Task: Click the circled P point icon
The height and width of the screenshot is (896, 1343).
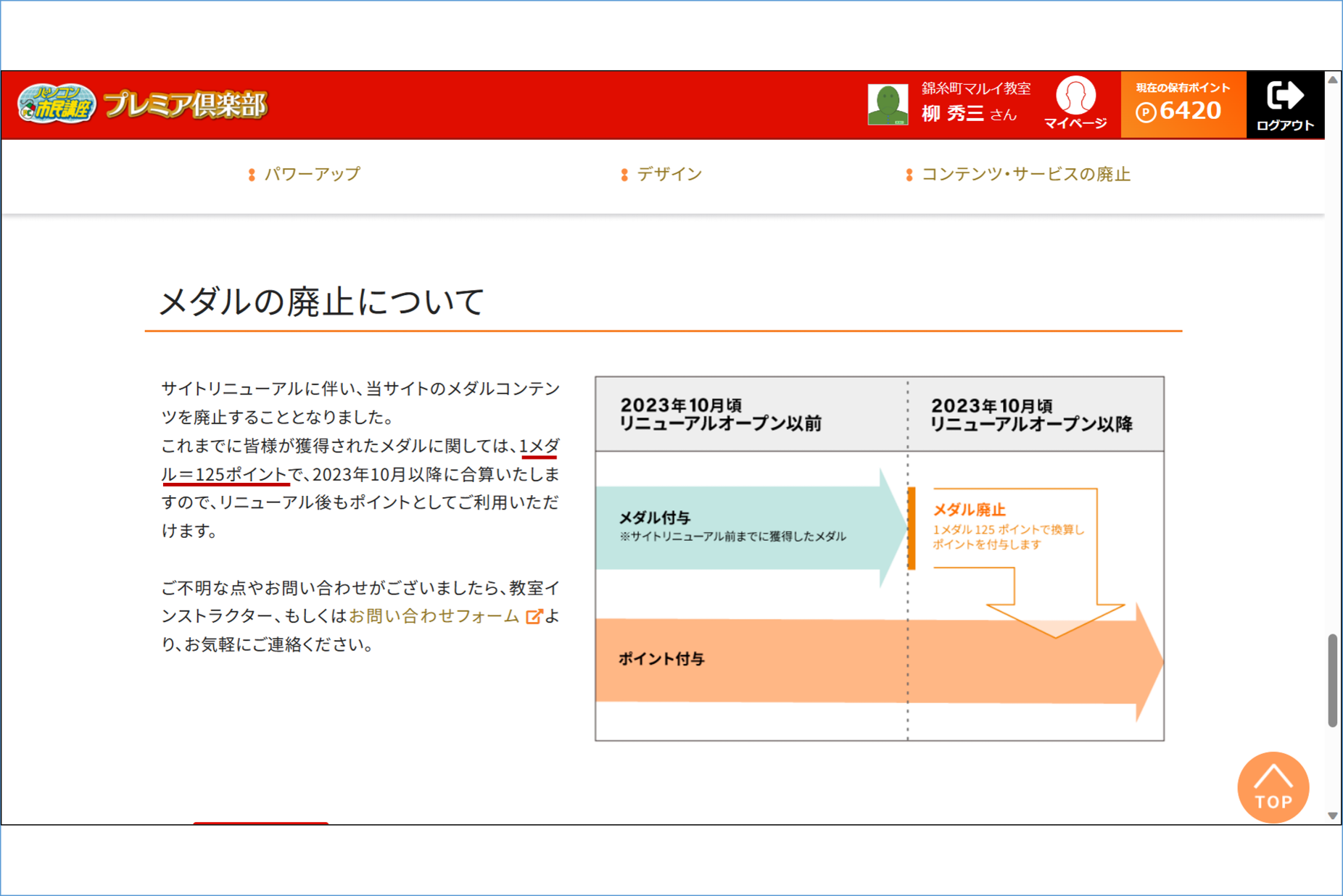Action: pyautogui.click(x=1146, y=112)
